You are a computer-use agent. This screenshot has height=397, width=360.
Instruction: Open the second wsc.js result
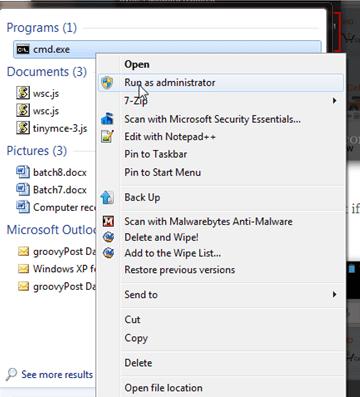[x=46, y=111]
